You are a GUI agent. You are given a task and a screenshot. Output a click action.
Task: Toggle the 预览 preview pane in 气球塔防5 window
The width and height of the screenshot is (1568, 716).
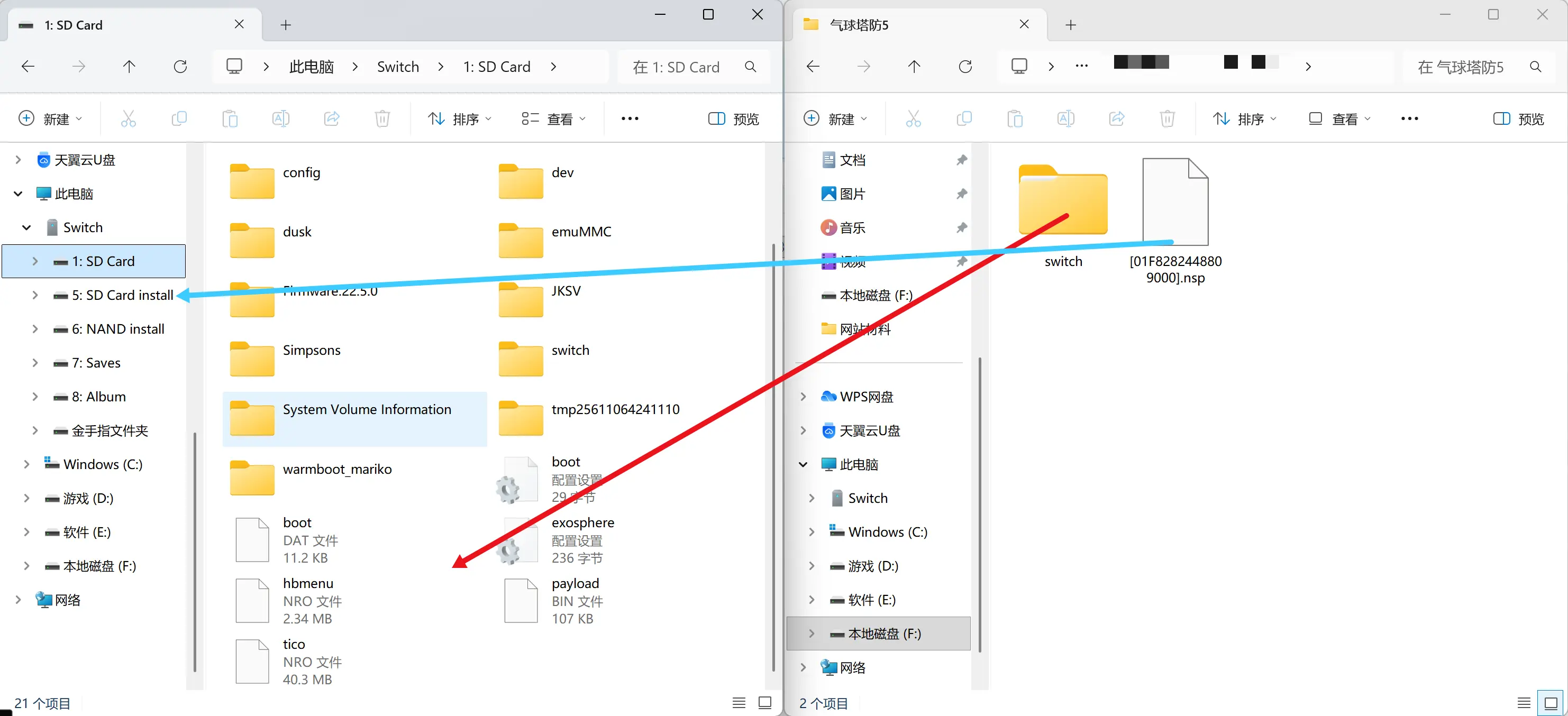1519,118
